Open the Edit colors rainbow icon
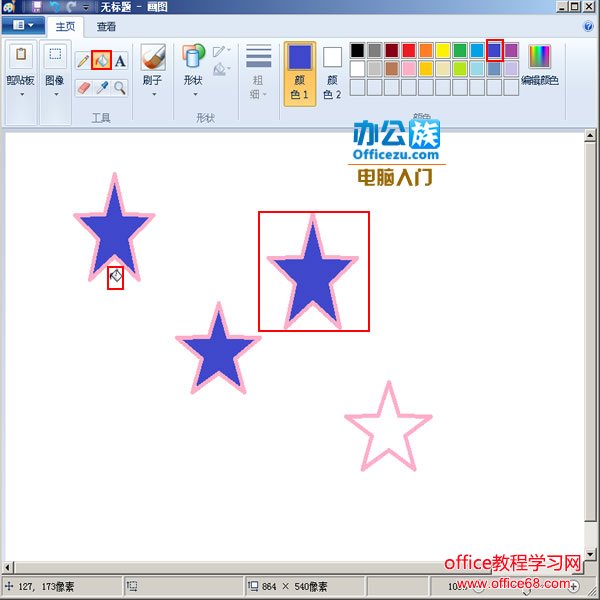 [x=540, y=57]
